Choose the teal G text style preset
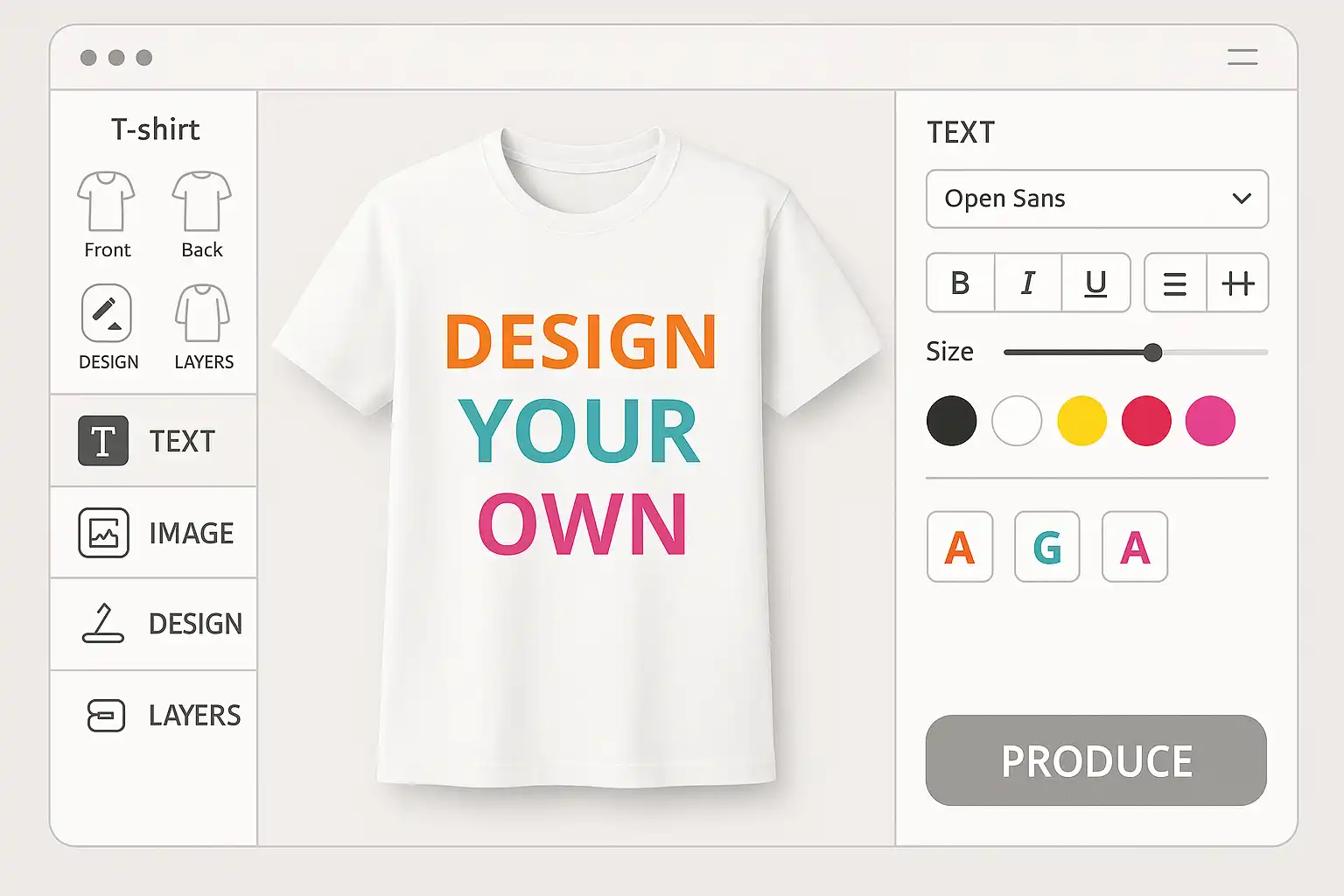The width and height of the screenshot is (1344, 896). (x=1047, y=548)
